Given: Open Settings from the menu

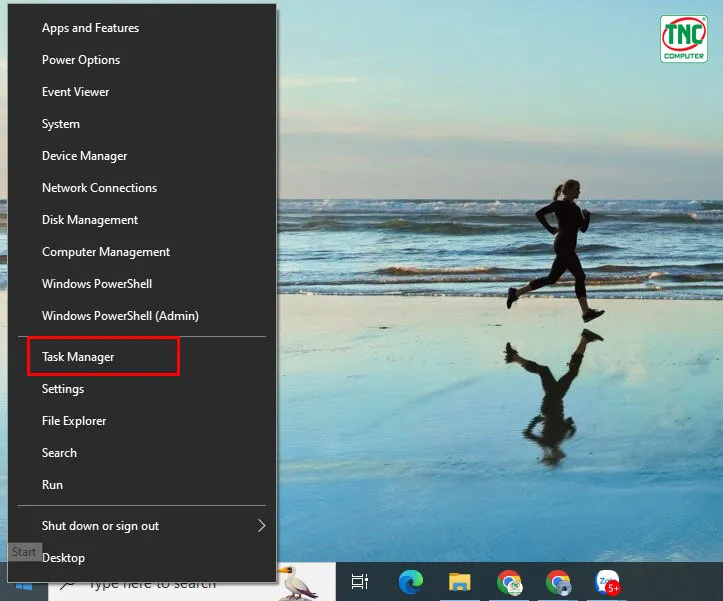Looking at the screenshot, I should (x=142, y=389).
